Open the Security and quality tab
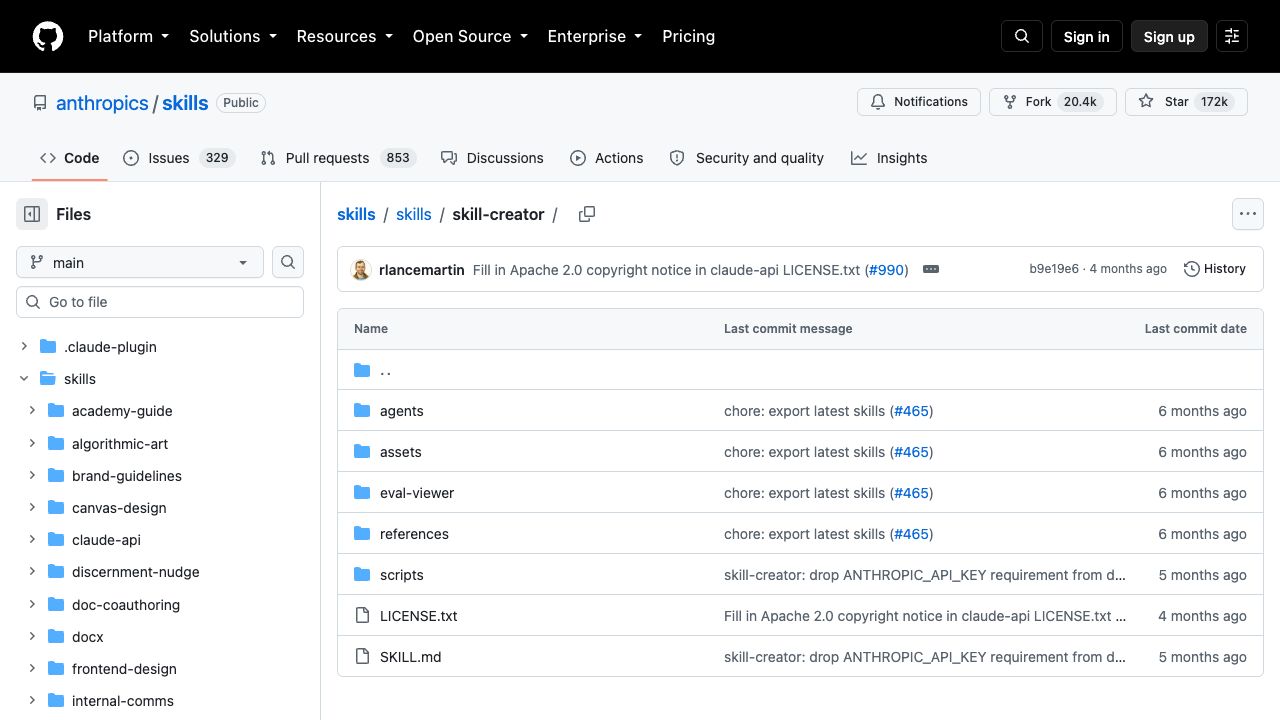 (x=747, y=158)
